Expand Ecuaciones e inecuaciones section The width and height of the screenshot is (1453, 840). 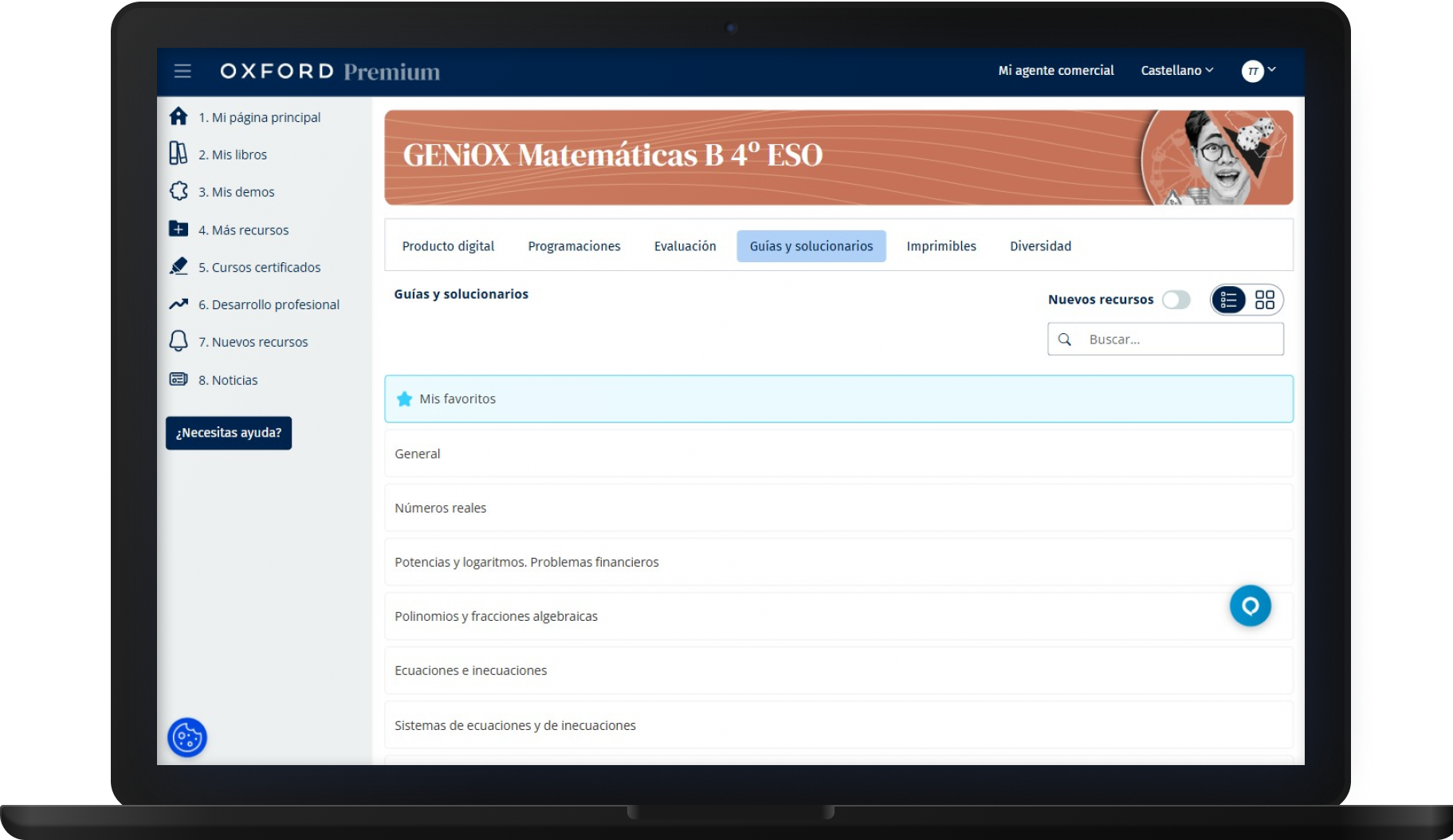(x=838, y=670)
